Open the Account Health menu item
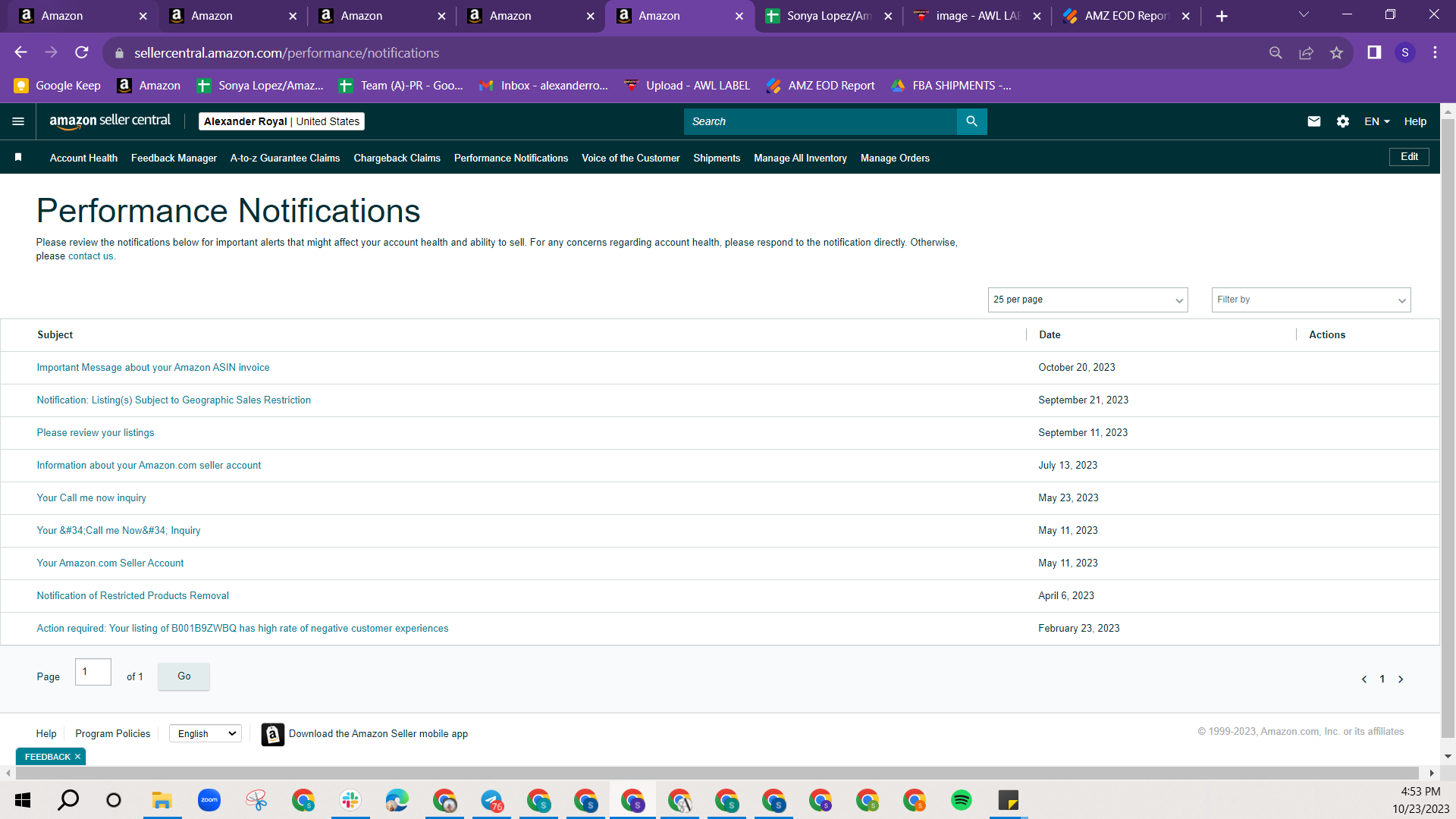1456x819 pixels. coord(83,158)
